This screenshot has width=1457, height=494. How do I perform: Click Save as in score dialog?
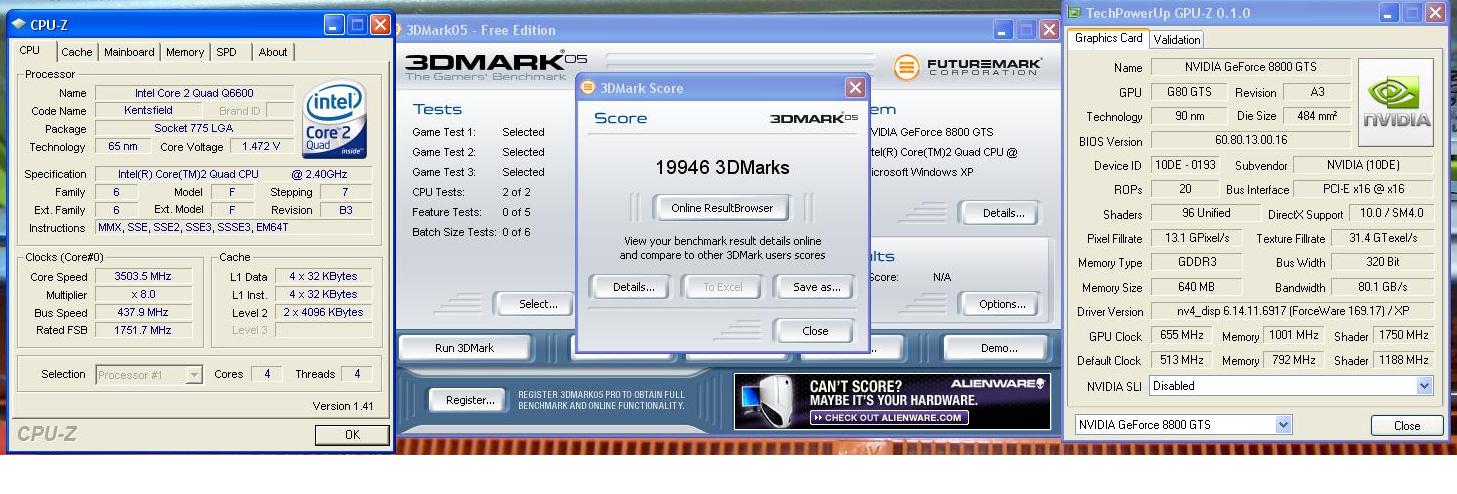pyautogui.click(x=816, y=287)
